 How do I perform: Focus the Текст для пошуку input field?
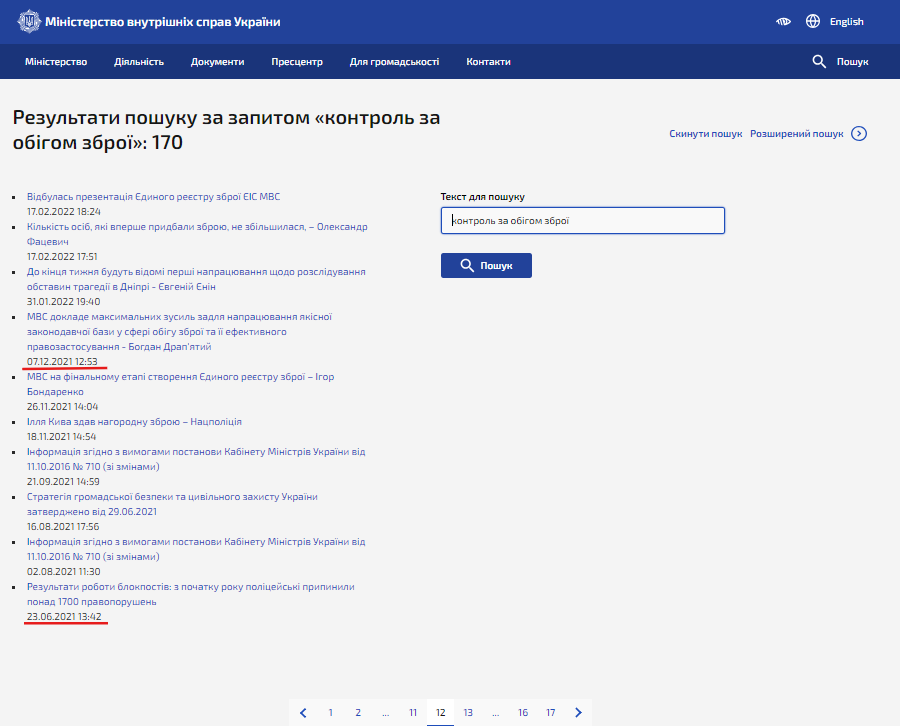tap(583, 220)
